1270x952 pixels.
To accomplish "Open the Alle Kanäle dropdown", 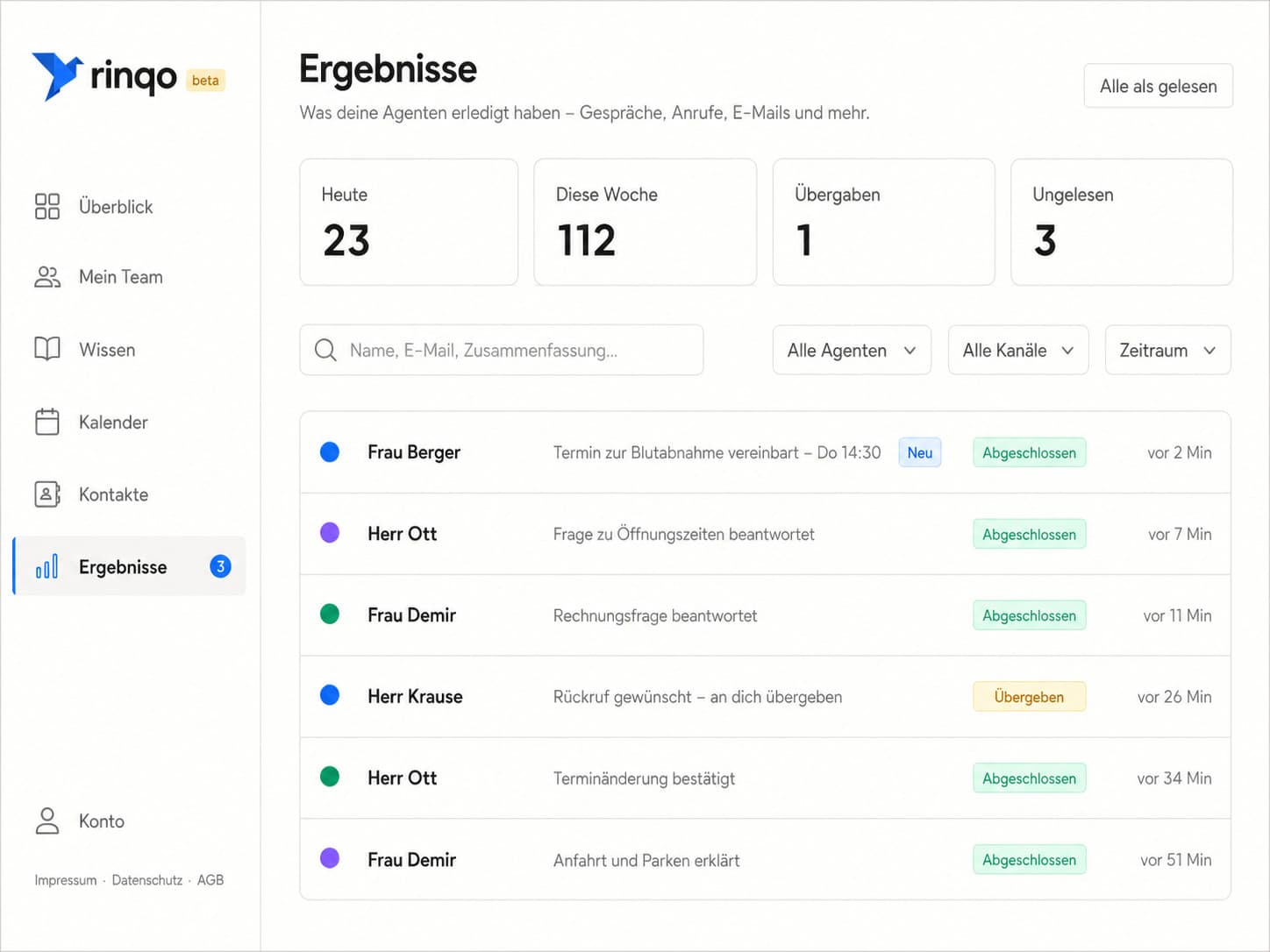I will point(1018,350).
